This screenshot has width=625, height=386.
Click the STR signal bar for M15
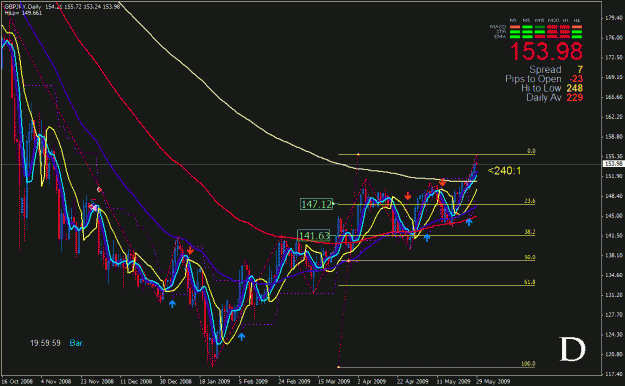(x=540, y=32)
